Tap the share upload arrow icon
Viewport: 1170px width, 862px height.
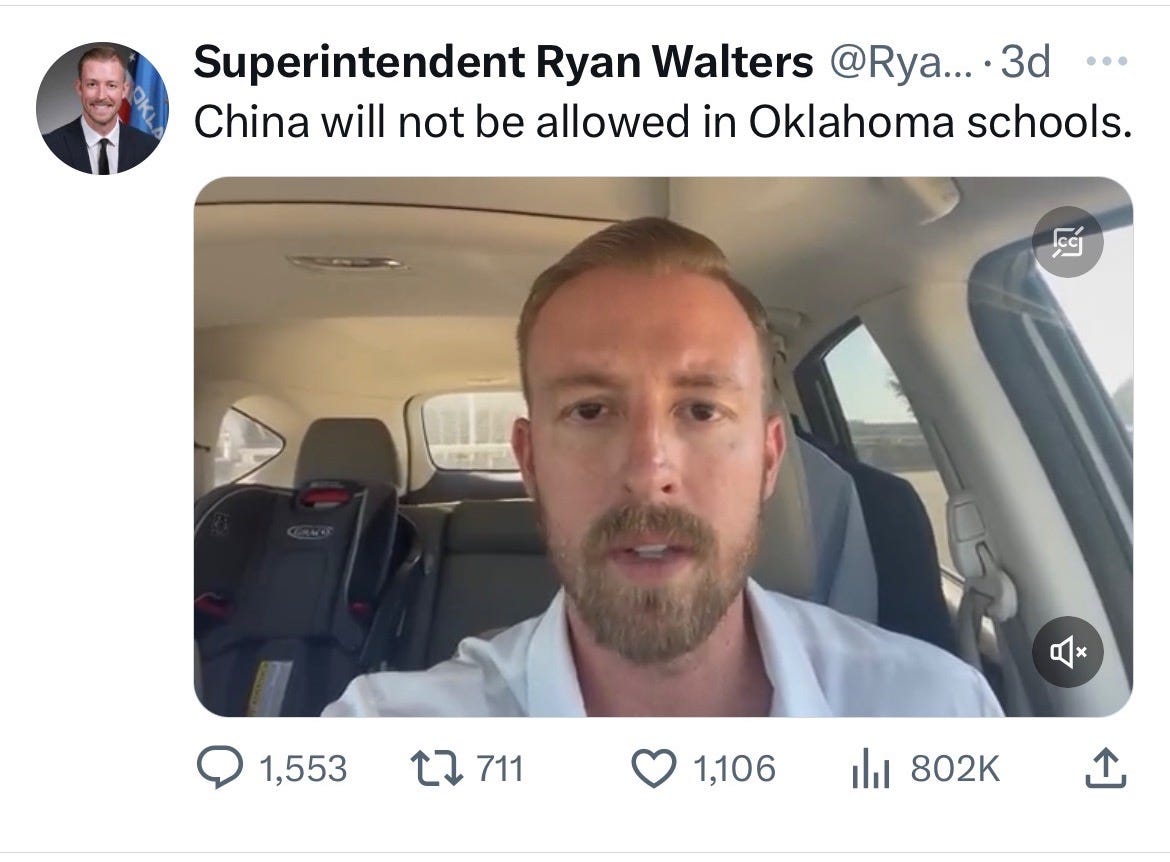(1105, 768)
